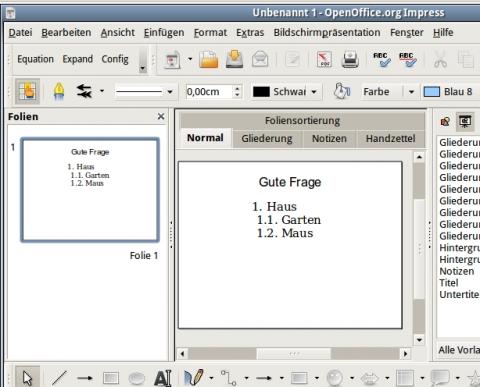Open the Schwarz line color dropdown
The image size is (480, 387).
[x=314, y=92]
